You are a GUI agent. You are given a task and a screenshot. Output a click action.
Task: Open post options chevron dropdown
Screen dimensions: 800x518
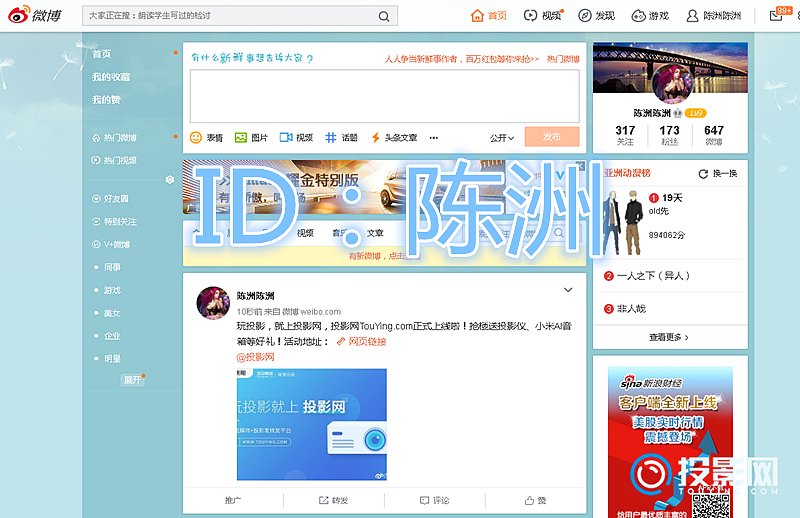click(x=568, y=290)
